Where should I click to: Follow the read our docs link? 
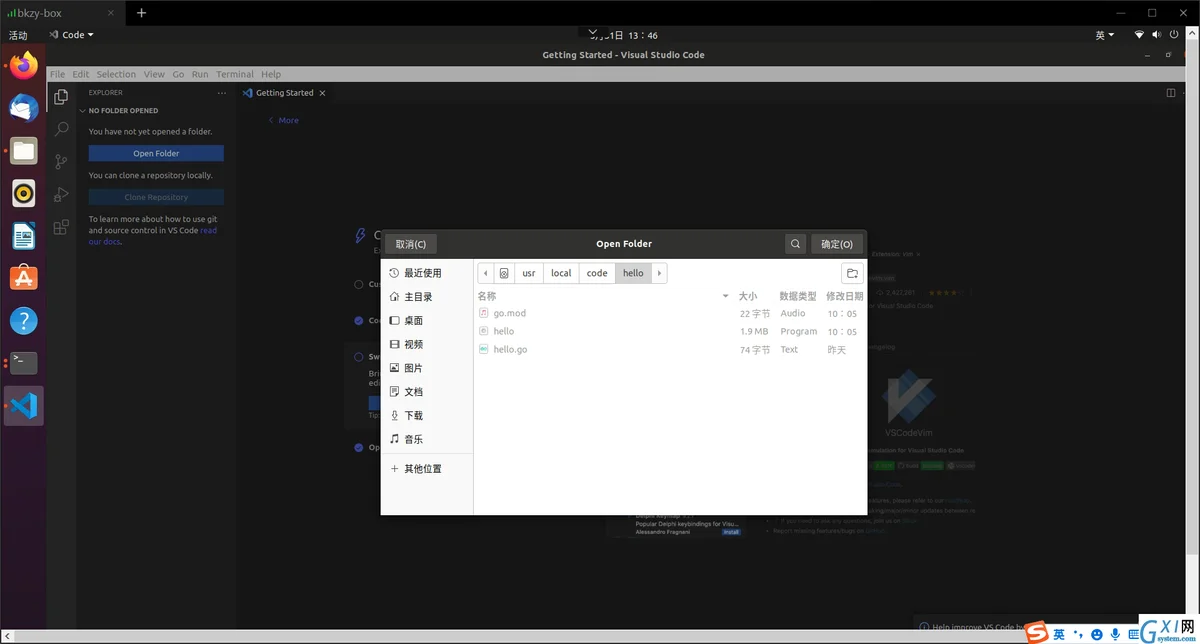pos(153,236)
